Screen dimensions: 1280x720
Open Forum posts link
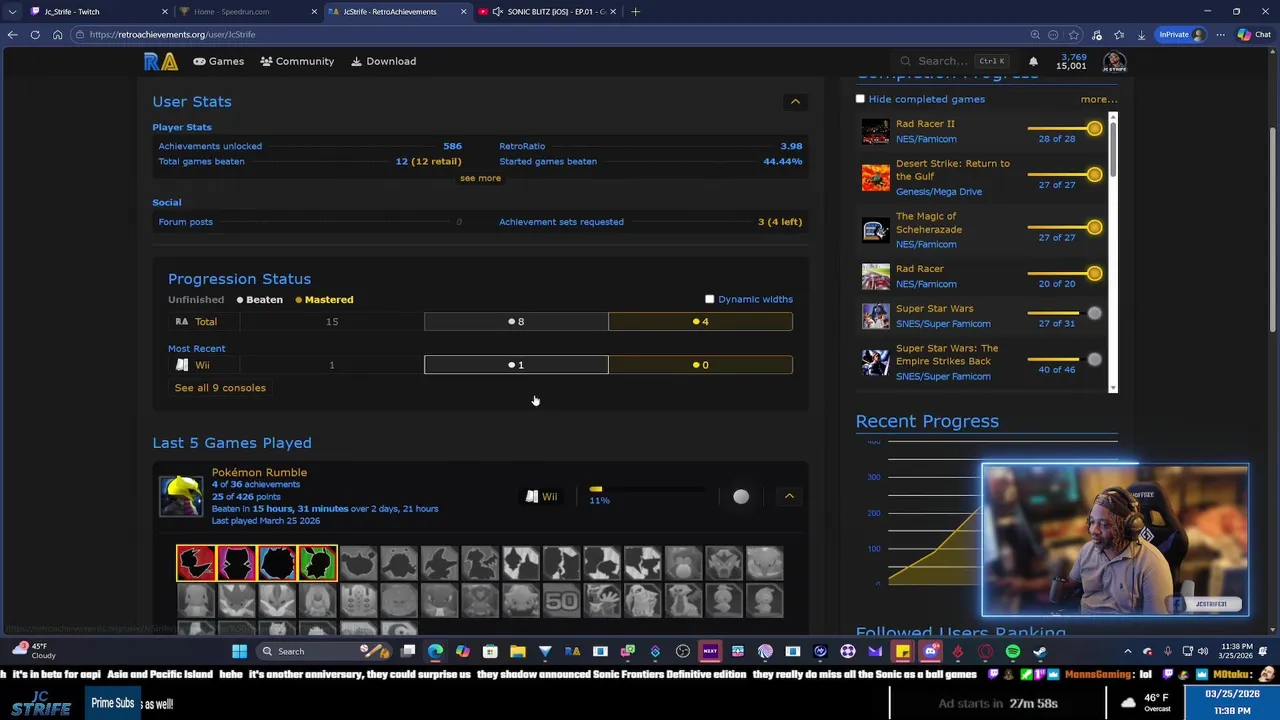coord(185,222)
